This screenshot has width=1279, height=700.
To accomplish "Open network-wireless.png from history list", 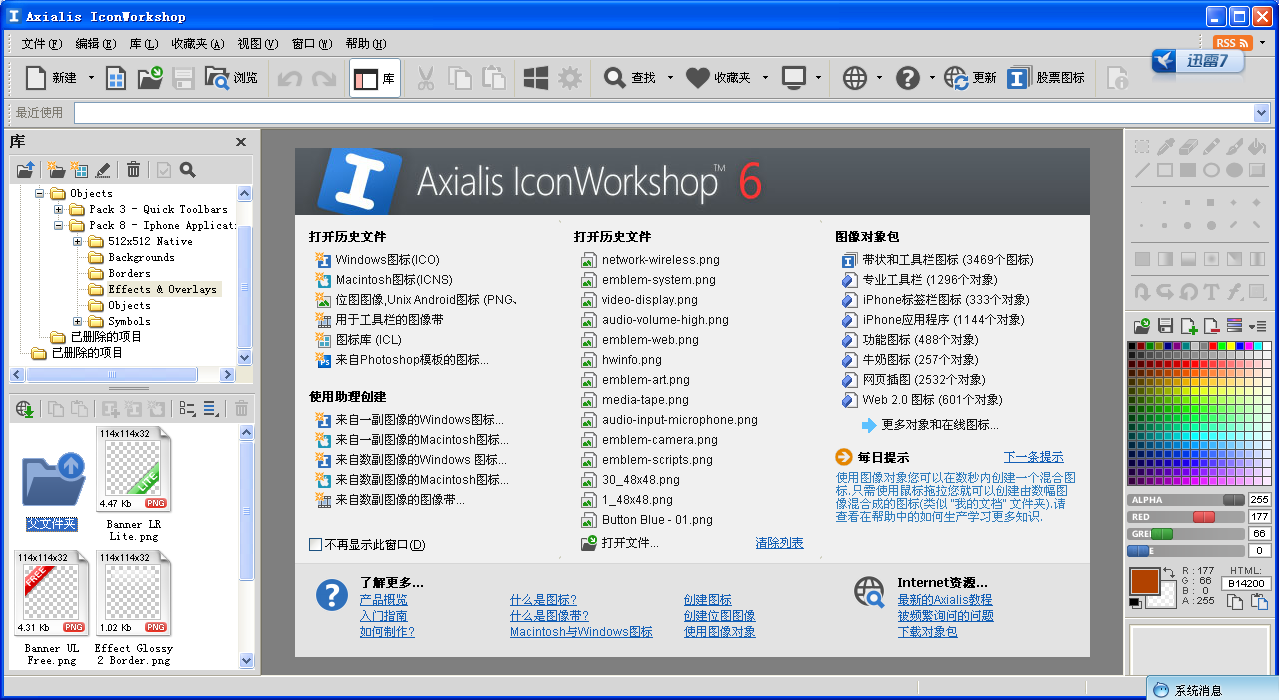I will (661, 260).
